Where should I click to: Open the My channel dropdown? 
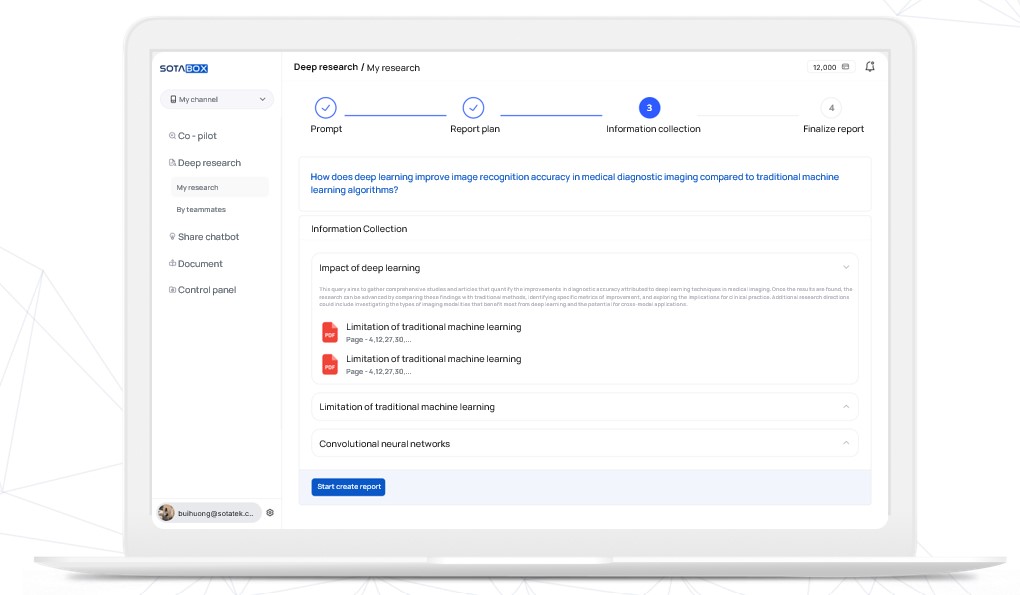(x=217, y=99)
